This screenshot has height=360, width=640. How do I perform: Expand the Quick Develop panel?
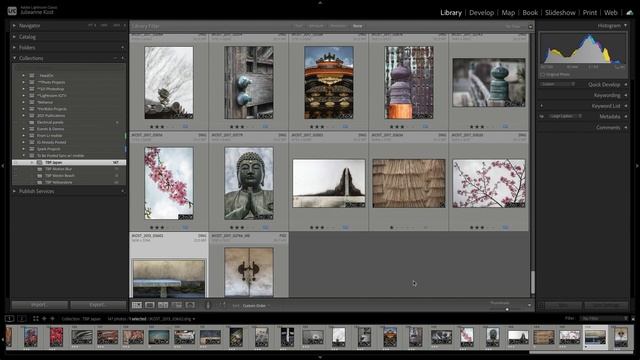[x=626, y=84]
